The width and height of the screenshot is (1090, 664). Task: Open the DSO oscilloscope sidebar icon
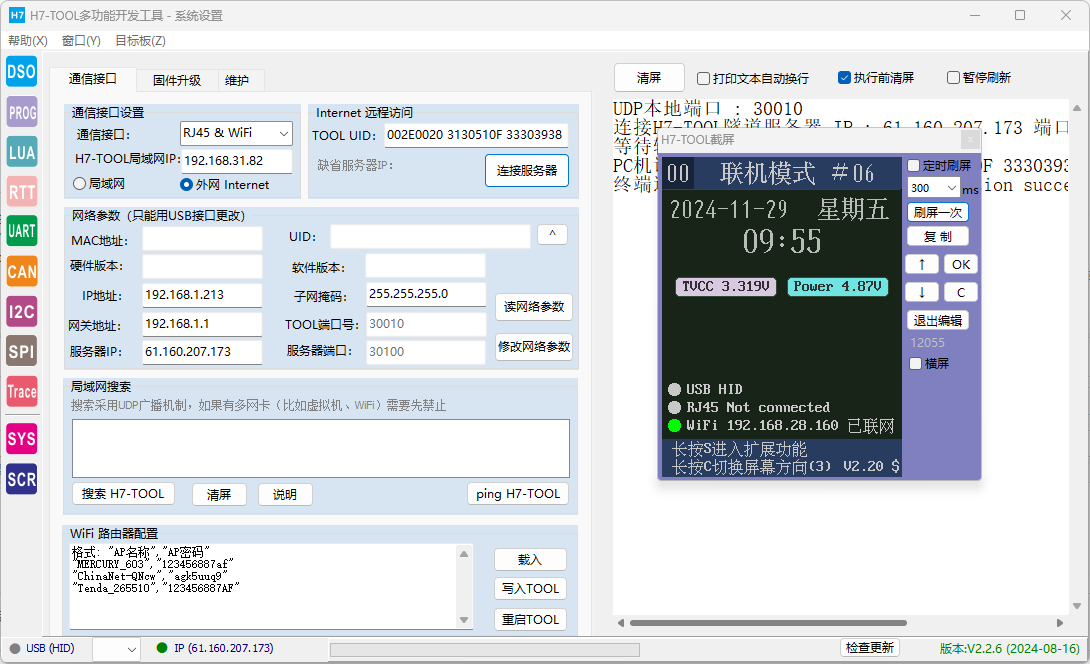[x=21, y=72]
